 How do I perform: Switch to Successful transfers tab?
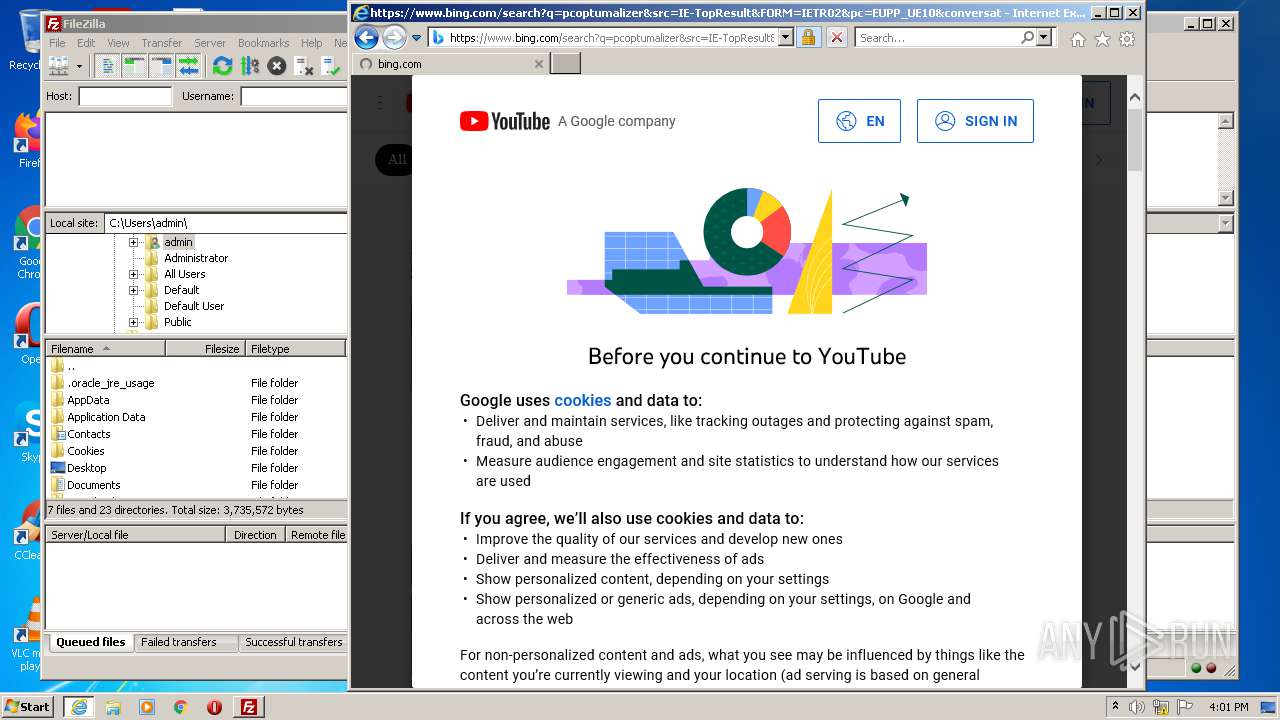coord(293,642)
